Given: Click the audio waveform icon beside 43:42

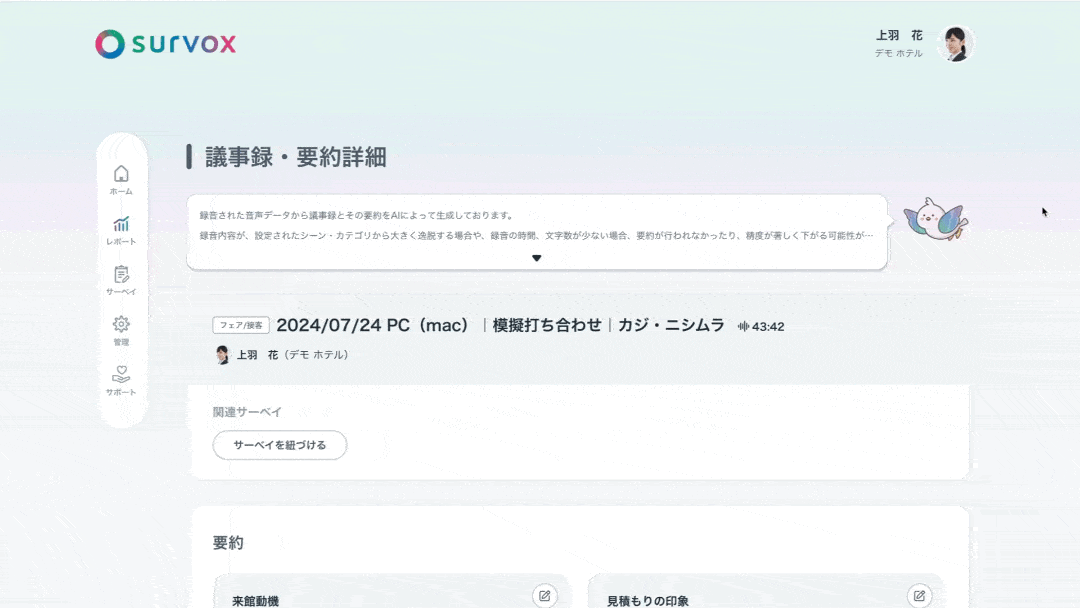Looking at the screenshot, I should 743,326.
